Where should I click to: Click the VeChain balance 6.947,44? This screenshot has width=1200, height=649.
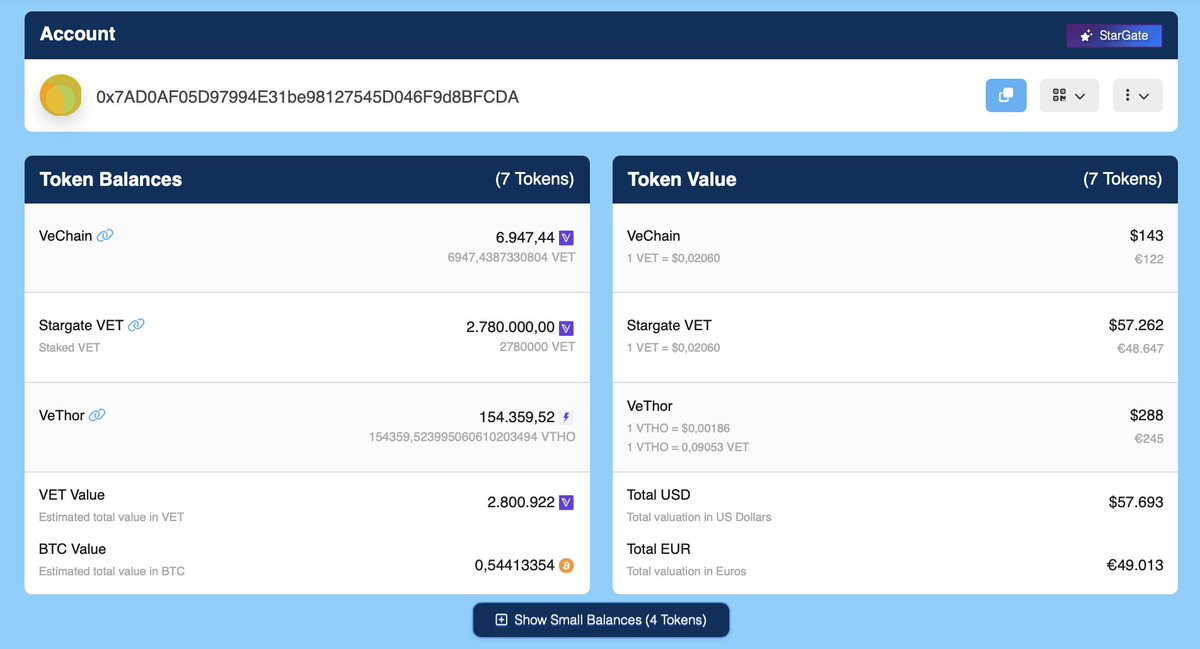coord(525,238)
